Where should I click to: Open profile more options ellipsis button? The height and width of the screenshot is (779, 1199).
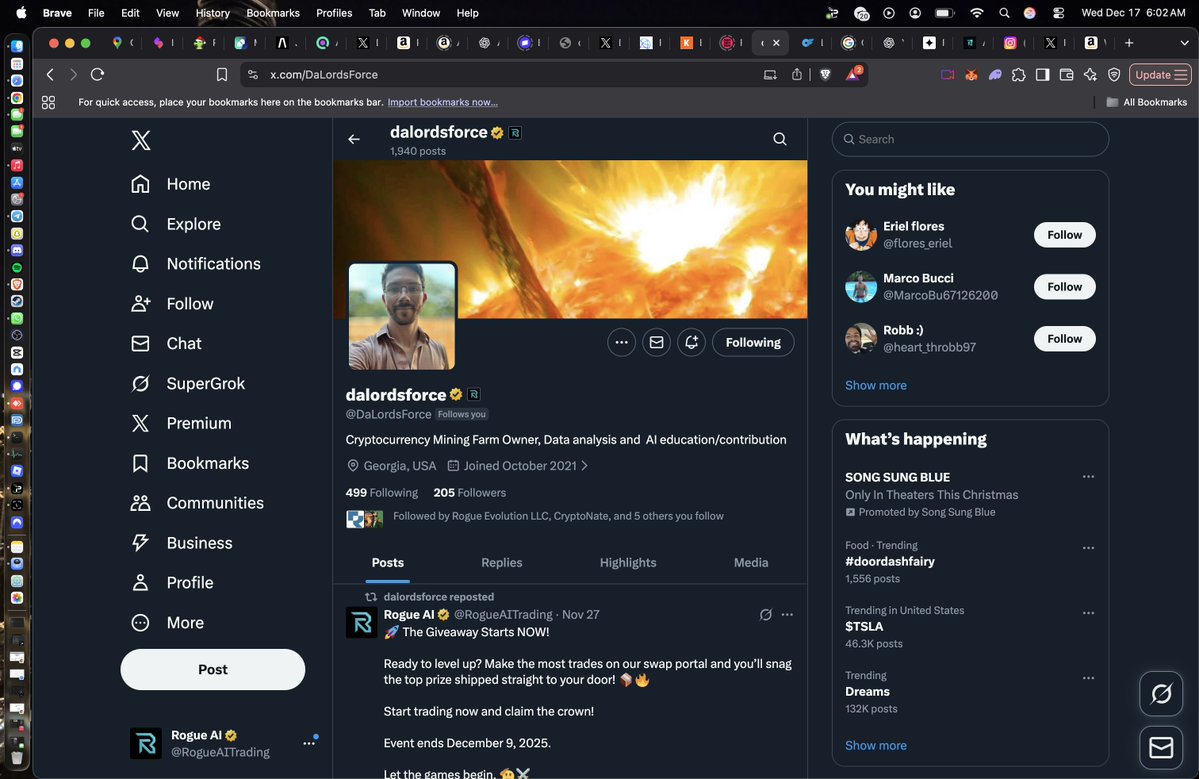pyautogui.click(x=622, y=342)
